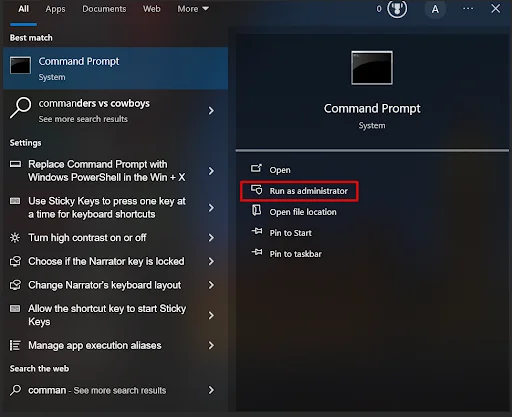Open Choose if the Narrator key is locked

click(116, 261)
